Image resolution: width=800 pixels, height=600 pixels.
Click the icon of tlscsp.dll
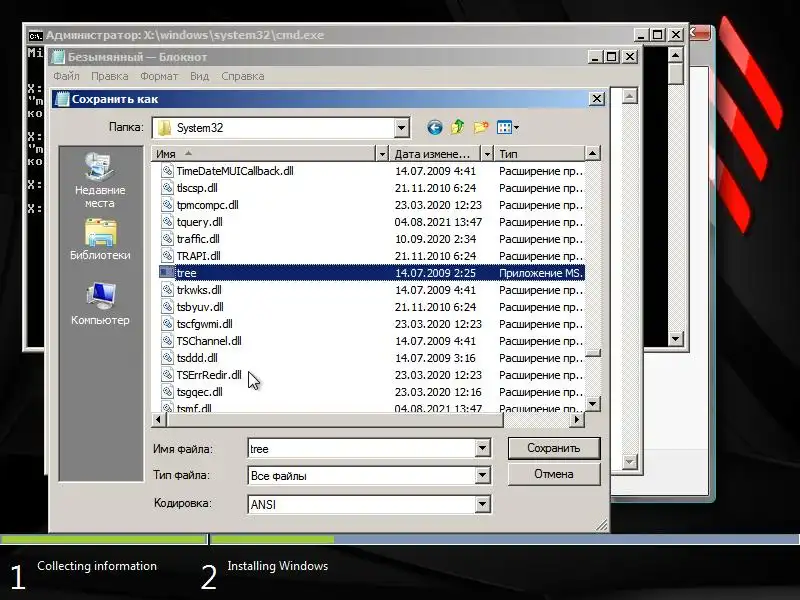(167, 188)
